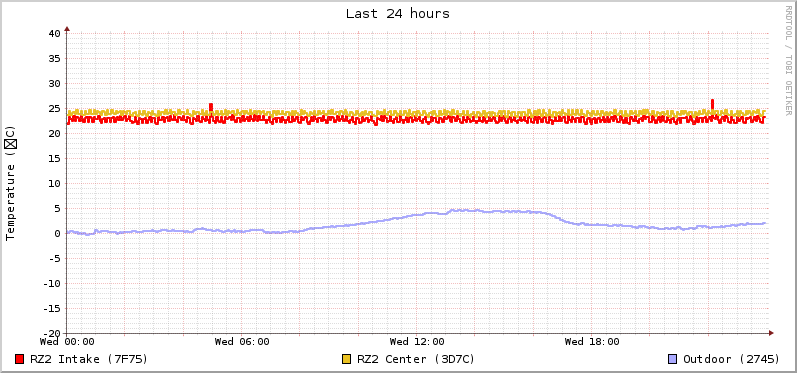Click the 25 value on temperature axis
Viewport: 797px width, 373px height.
[x=54, y=109]
